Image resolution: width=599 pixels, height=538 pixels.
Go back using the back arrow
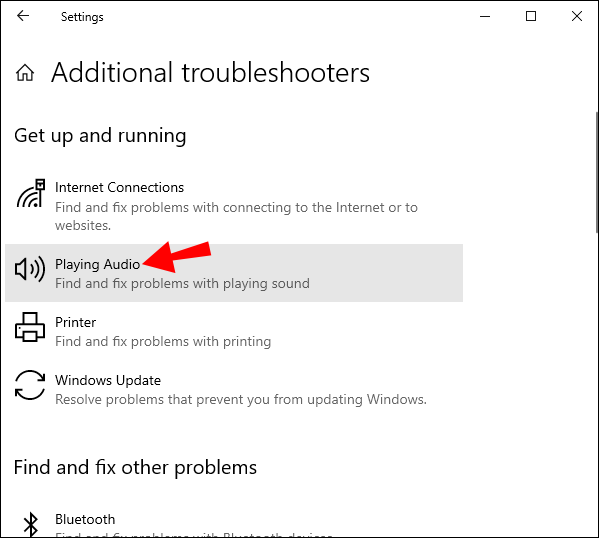[23, 16]
